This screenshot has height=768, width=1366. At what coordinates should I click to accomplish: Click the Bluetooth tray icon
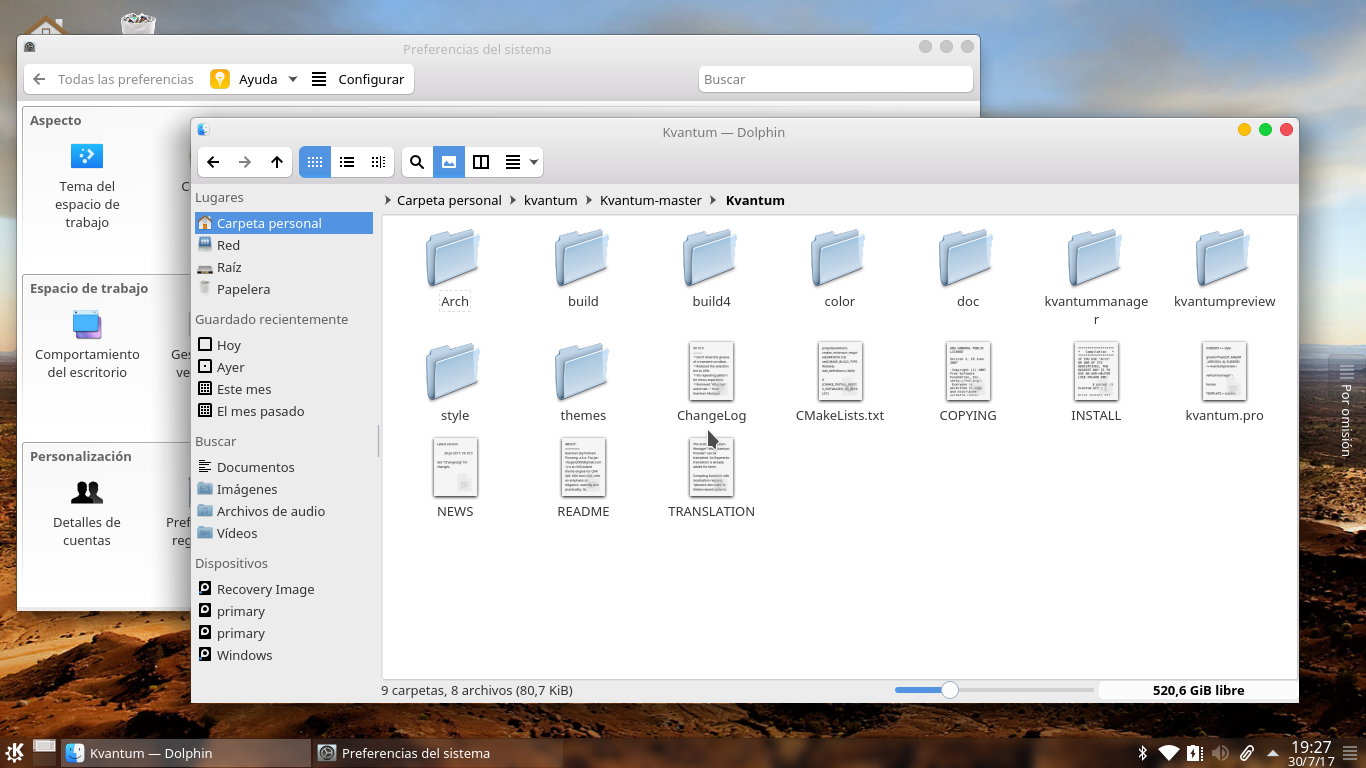pos(1142,753)
